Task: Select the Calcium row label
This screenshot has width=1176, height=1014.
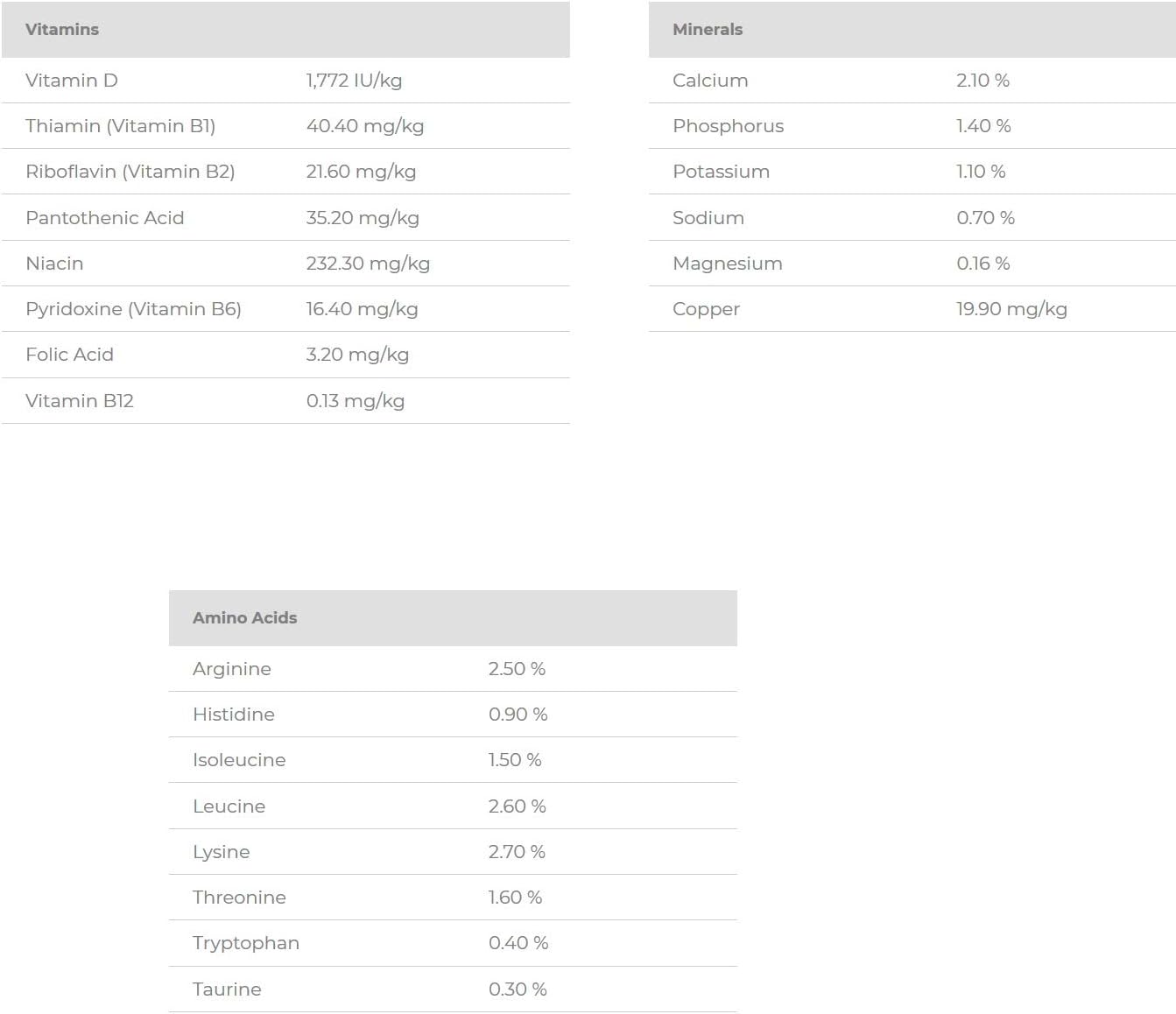Action: click(x=710, y=81)
